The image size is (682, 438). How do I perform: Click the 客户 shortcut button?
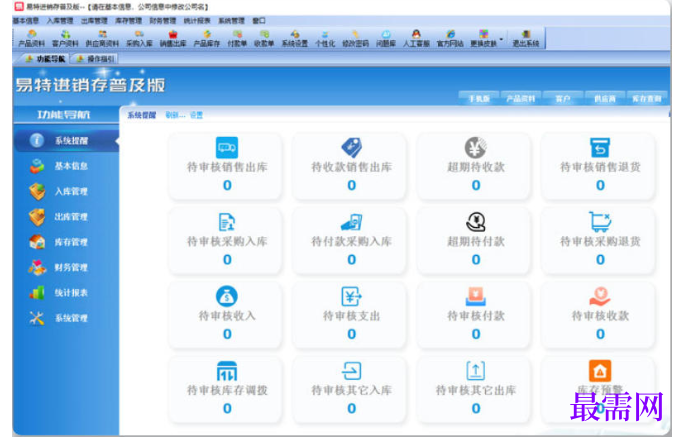(563, 99)
